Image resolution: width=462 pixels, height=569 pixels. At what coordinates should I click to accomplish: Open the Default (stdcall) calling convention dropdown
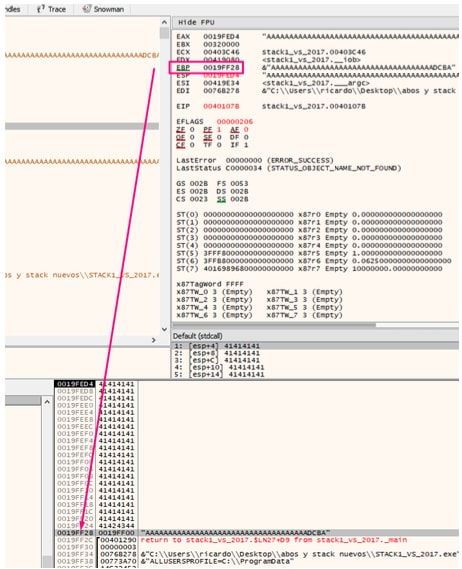coord(198,336)
